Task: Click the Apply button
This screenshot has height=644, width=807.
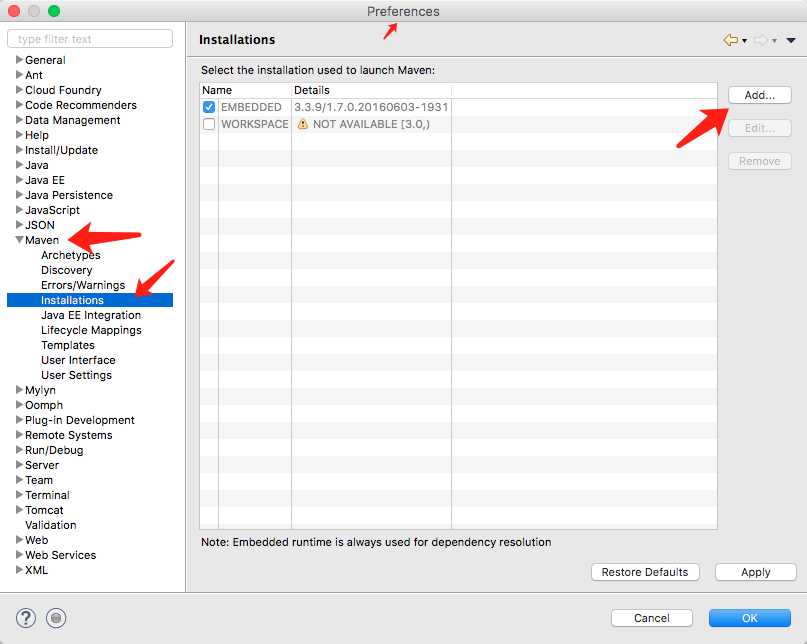Action: coord(756,572)
